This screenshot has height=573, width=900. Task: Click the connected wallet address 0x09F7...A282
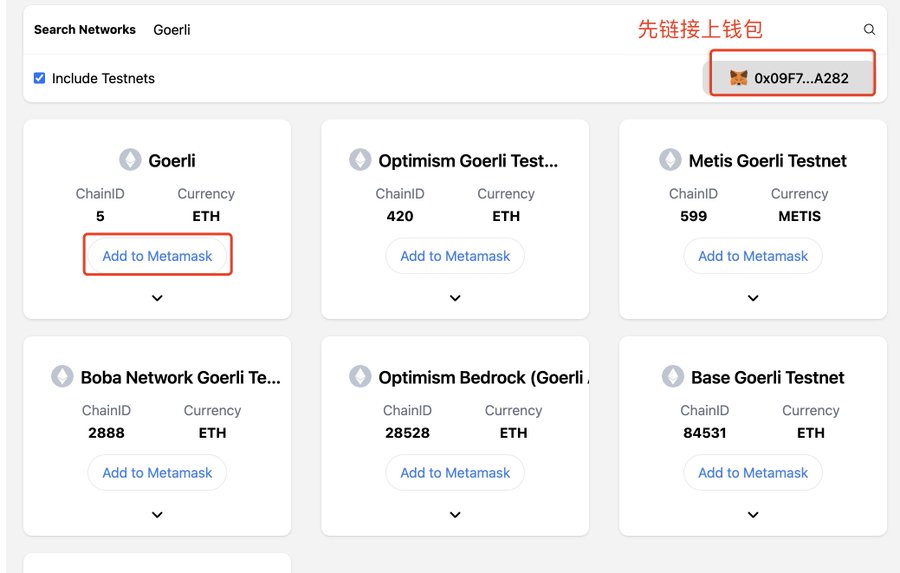(x=801, y=78)
